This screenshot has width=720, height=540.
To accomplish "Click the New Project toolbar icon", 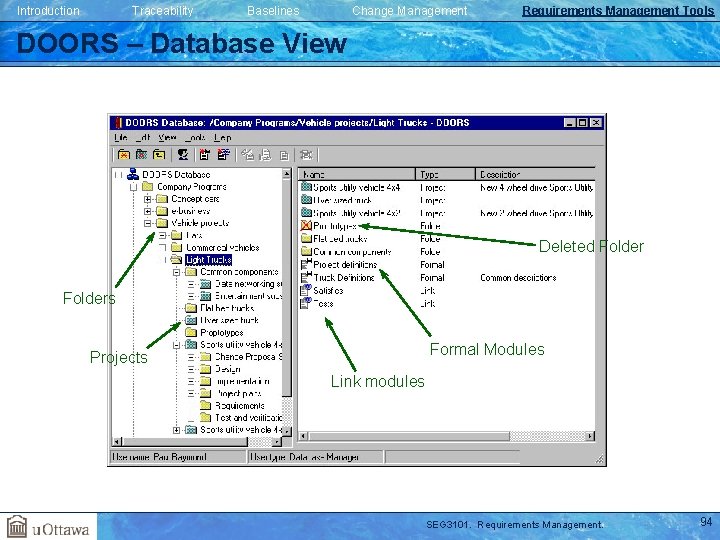I will [x=141, y=155].
